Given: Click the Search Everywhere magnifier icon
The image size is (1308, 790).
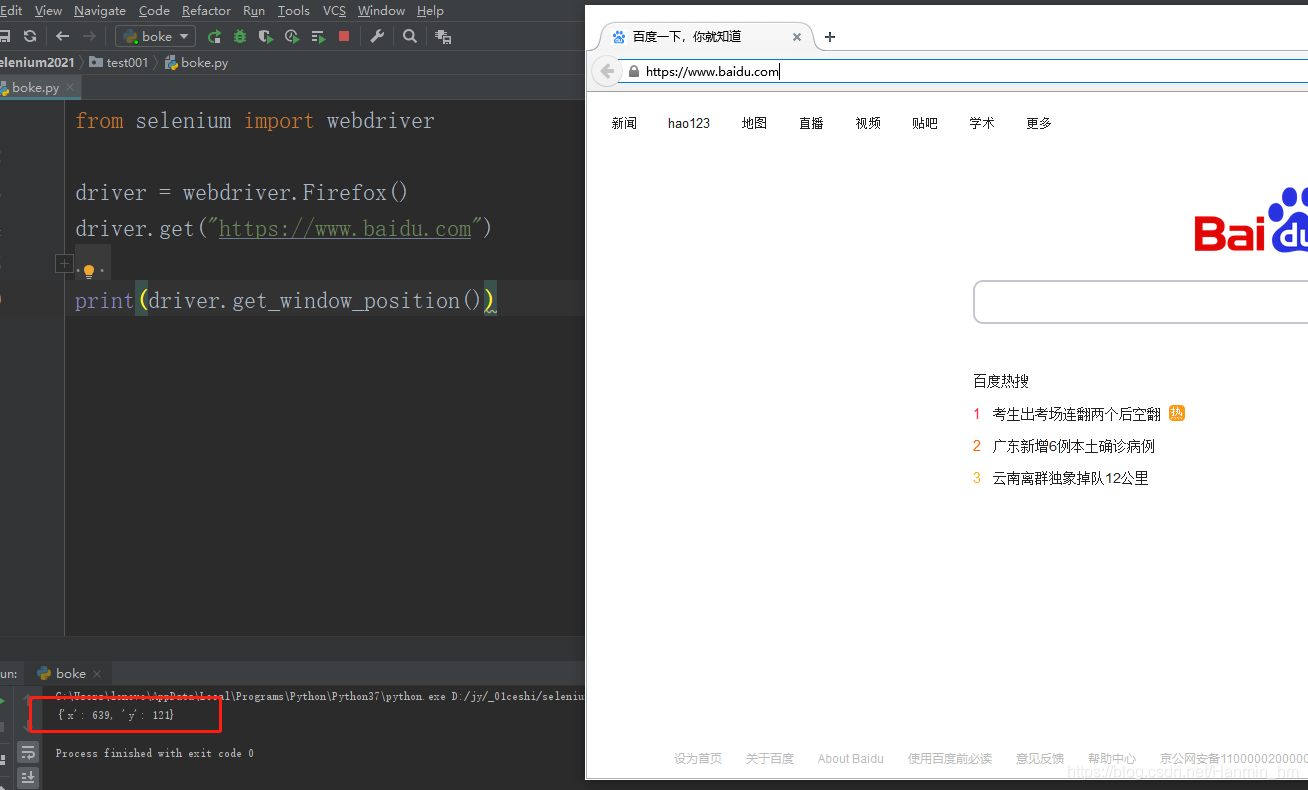Looking at the screenshot, I should 410,36.
